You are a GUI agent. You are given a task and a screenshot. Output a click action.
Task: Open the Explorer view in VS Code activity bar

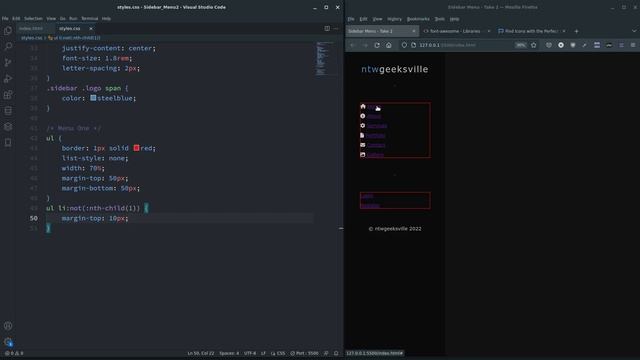8,31
